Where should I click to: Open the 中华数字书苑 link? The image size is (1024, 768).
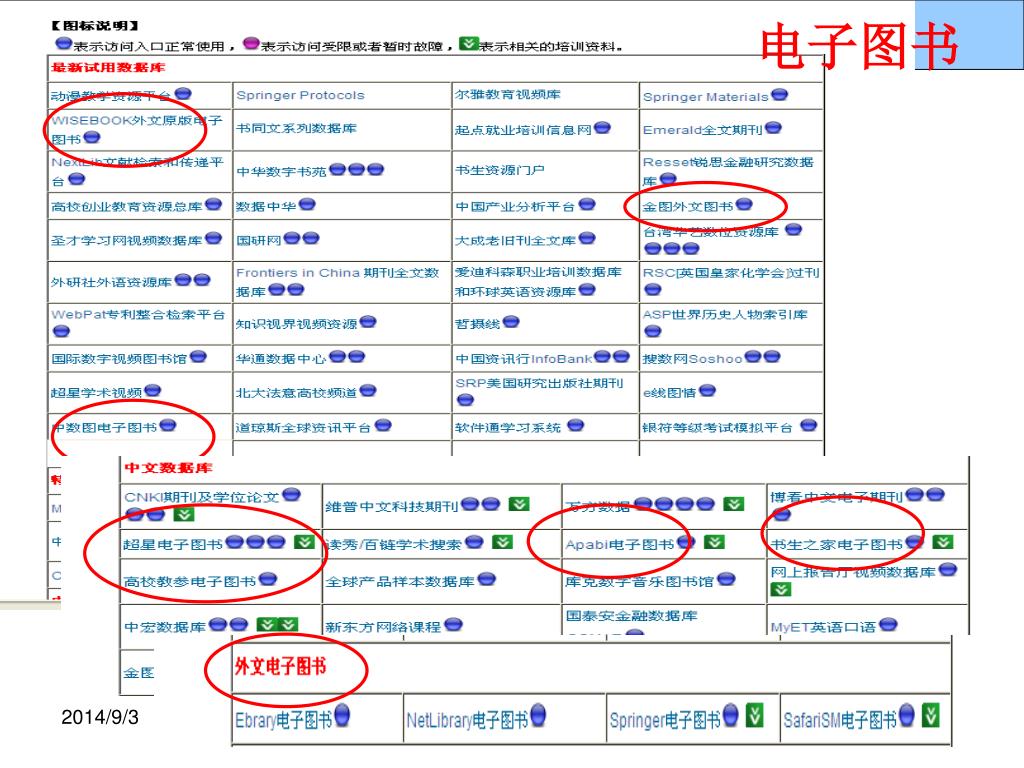281,172
